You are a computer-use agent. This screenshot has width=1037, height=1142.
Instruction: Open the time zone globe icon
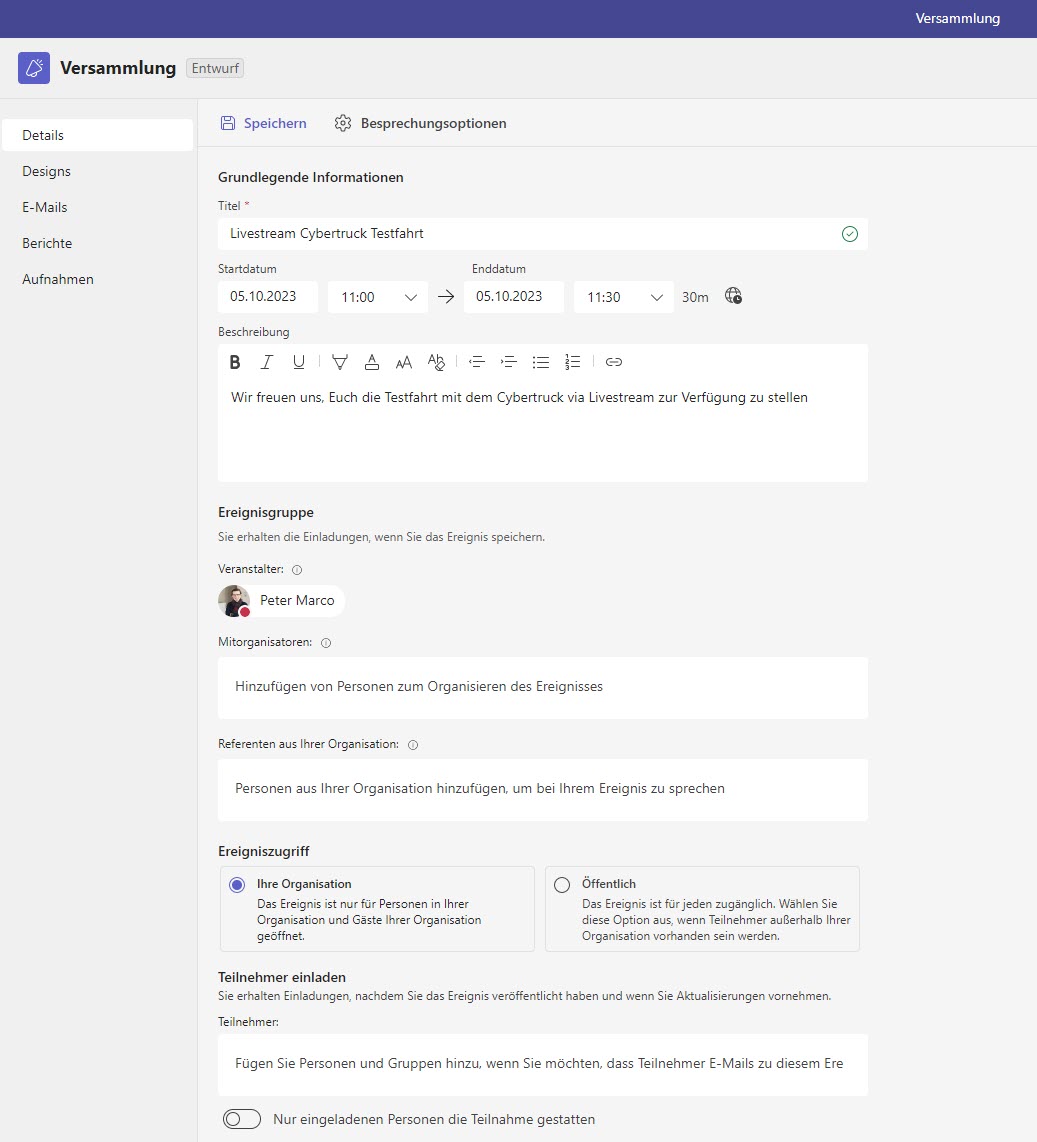[x=733, y=296]
